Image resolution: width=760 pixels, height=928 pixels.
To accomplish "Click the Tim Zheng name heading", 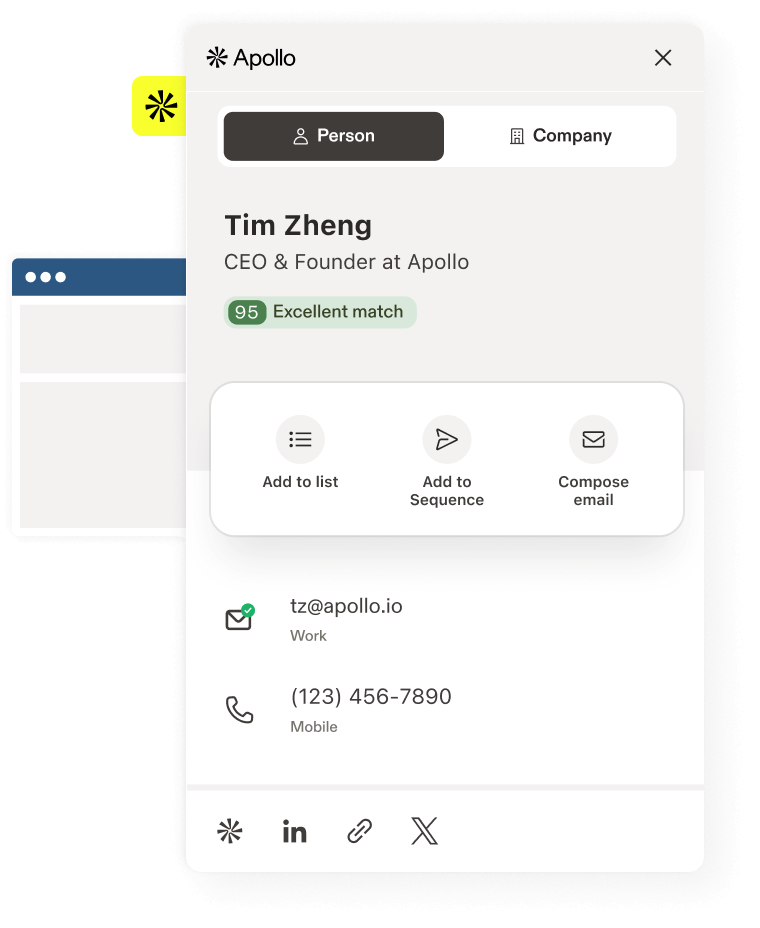I will (x=298, y=225).
